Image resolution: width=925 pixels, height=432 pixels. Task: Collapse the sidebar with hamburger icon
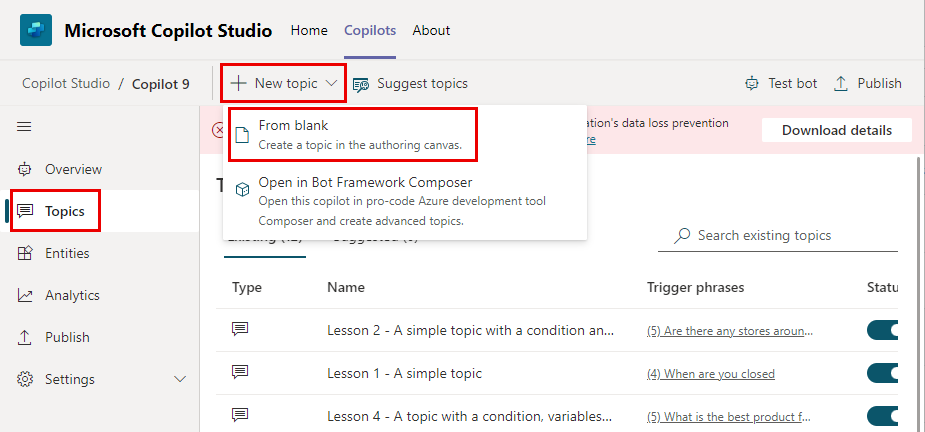[24, 127]
